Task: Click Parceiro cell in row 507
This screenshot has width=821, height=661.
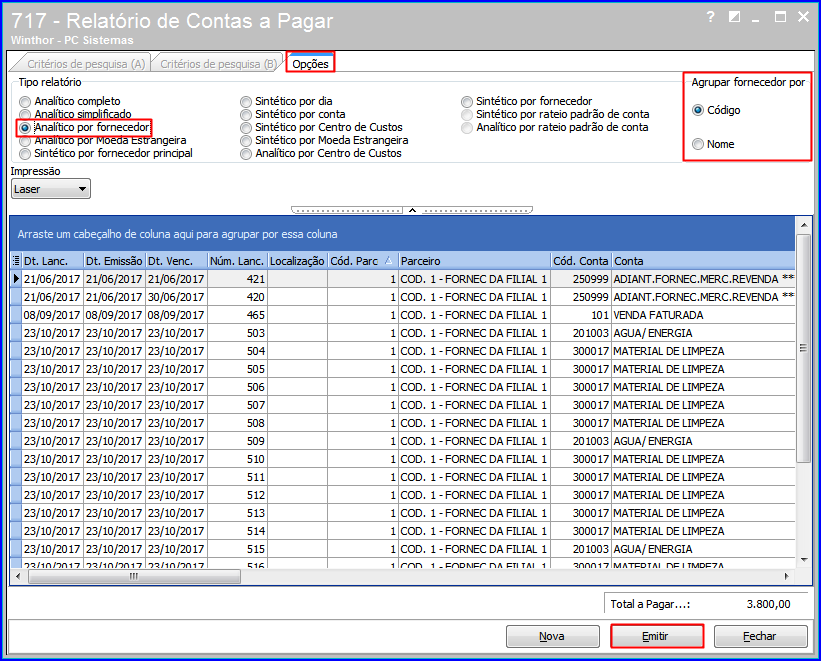Action: 474,405
